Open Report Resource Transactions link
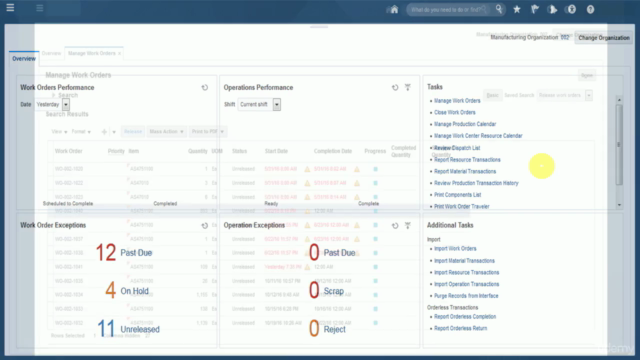 (x=467, y=160)
